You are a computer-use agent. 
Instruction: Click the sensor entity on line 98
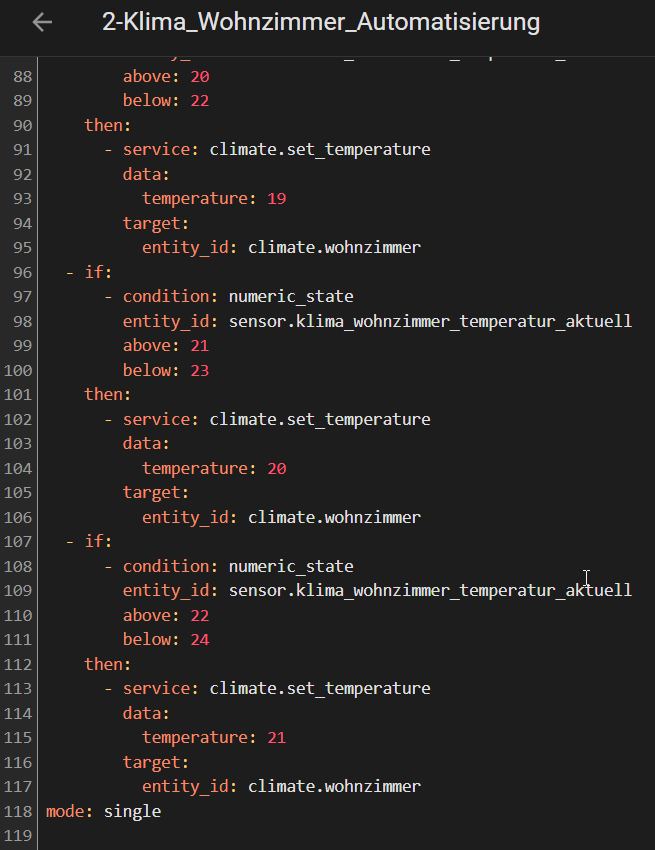point(430,321)
